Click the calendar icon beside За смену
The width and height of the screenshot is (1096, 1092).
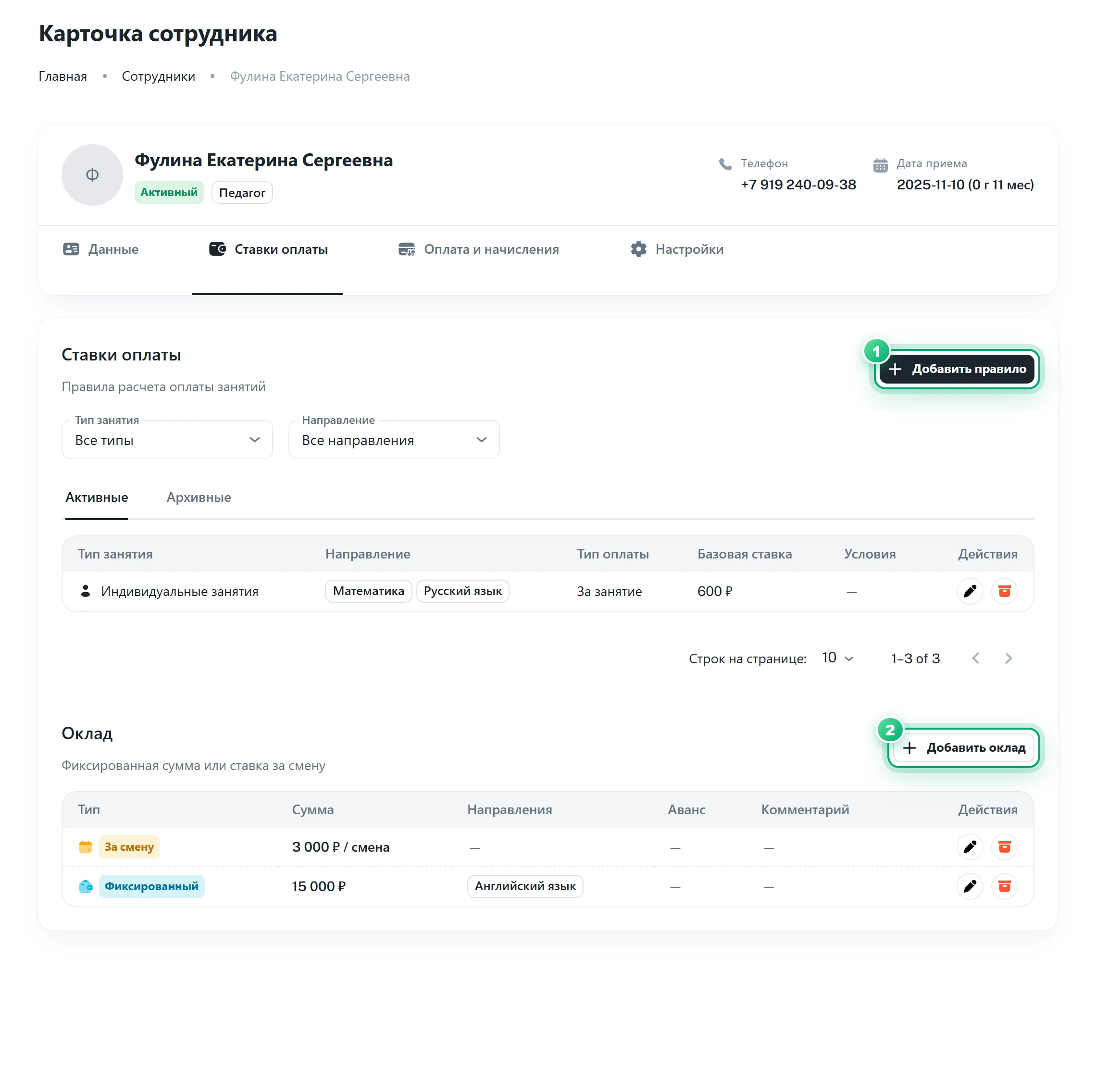(86, 846)
